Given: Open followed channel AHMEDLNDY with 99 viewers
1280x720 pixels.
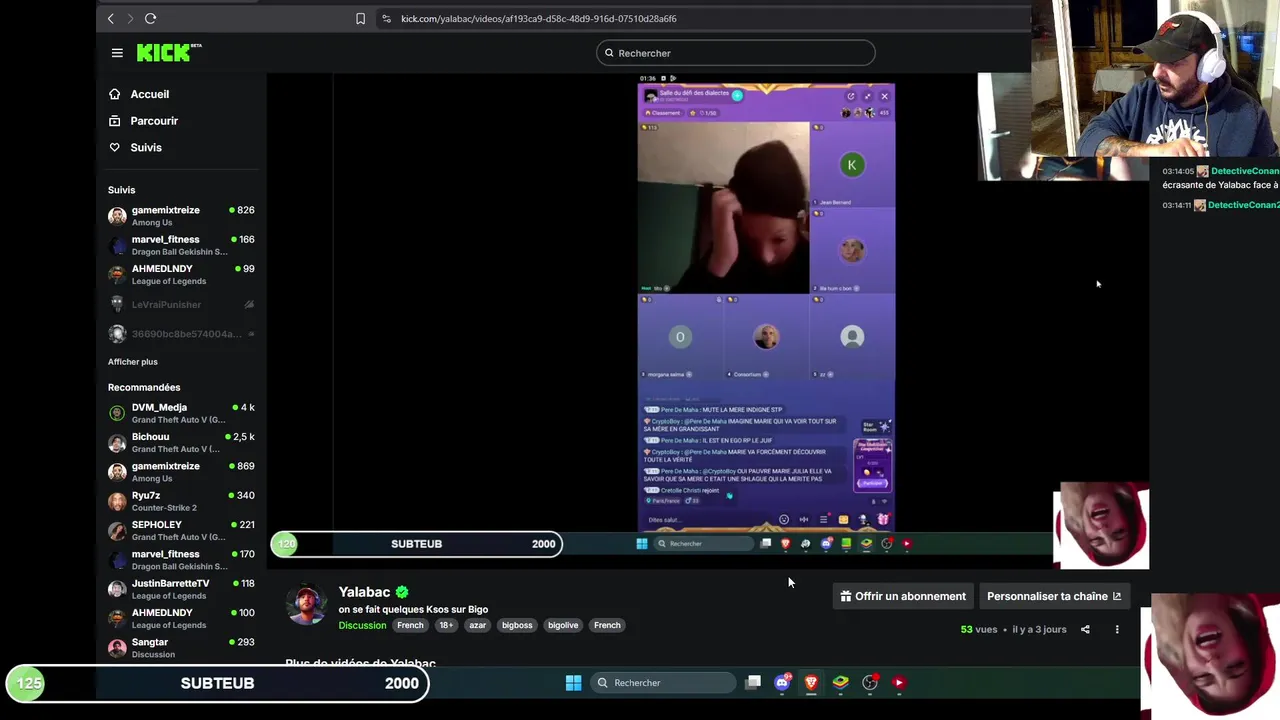Looking at the screenshot, I should (181, 274).
